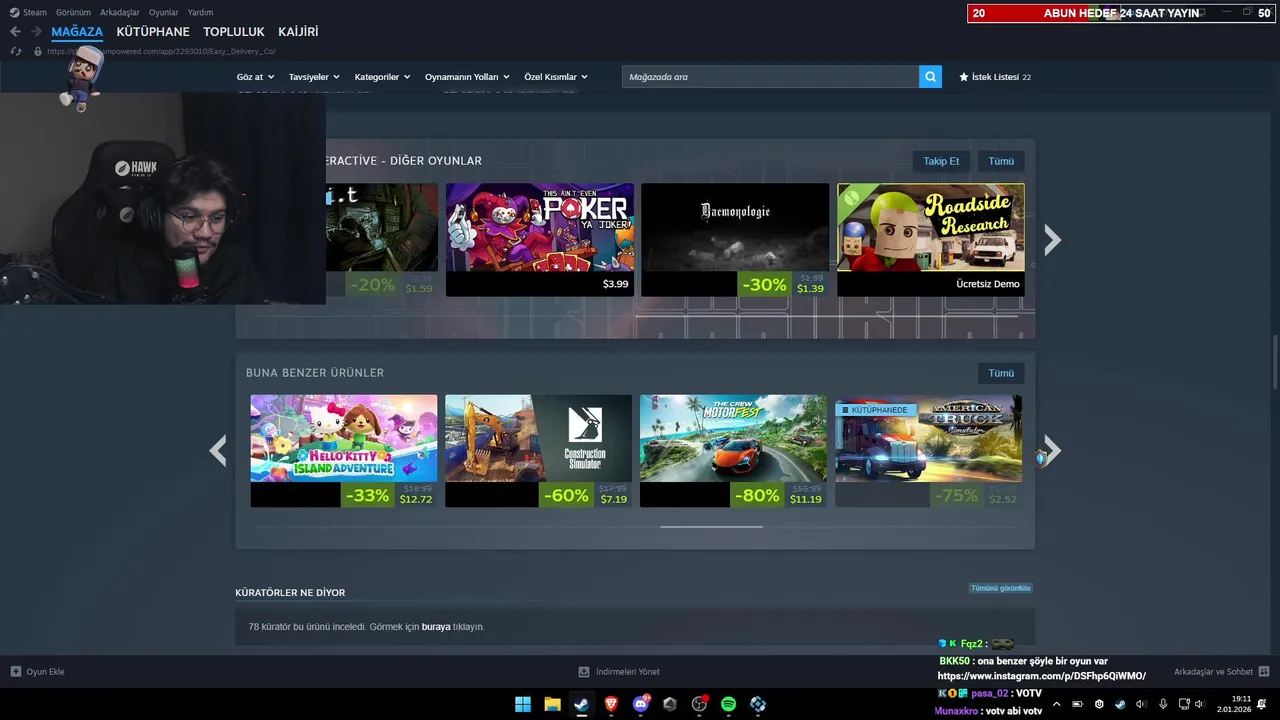Open the Hello Kitty Island Adventure card
Screen dimensions: 1280x720
pos(344,451)
